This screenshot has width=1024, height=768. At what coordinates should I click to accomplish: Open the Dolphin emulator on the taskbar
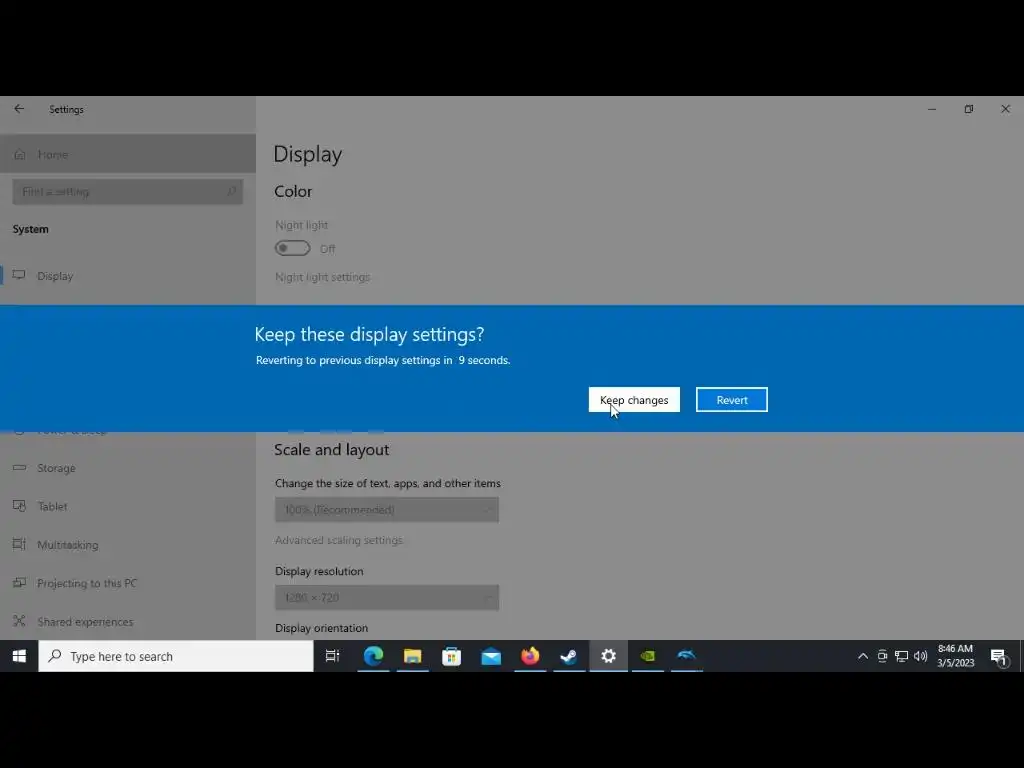(686, 656)
